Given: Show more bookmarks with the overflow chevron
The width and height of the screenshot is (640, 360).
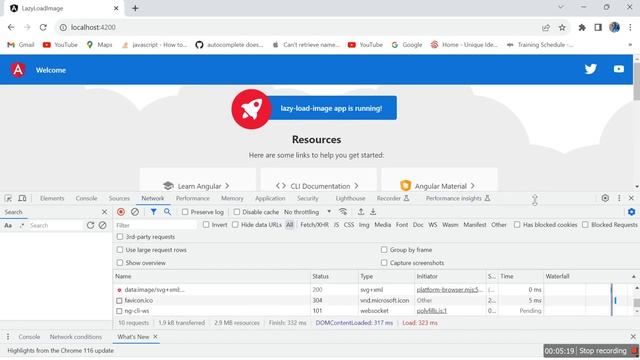Looking at the screenshot, I should 630,45.
